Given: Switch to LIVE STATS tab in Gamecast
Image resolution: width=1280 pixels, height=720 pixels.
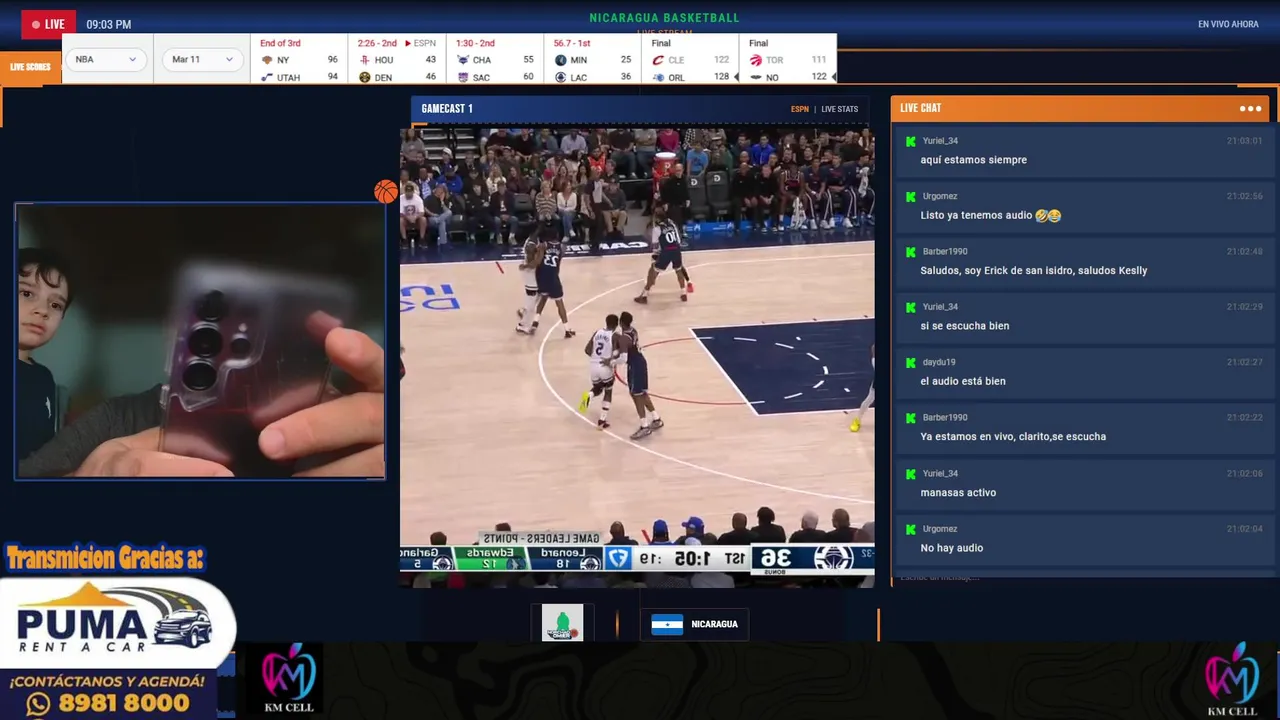Looking at the screenshot, I should (x=840, y=109).
